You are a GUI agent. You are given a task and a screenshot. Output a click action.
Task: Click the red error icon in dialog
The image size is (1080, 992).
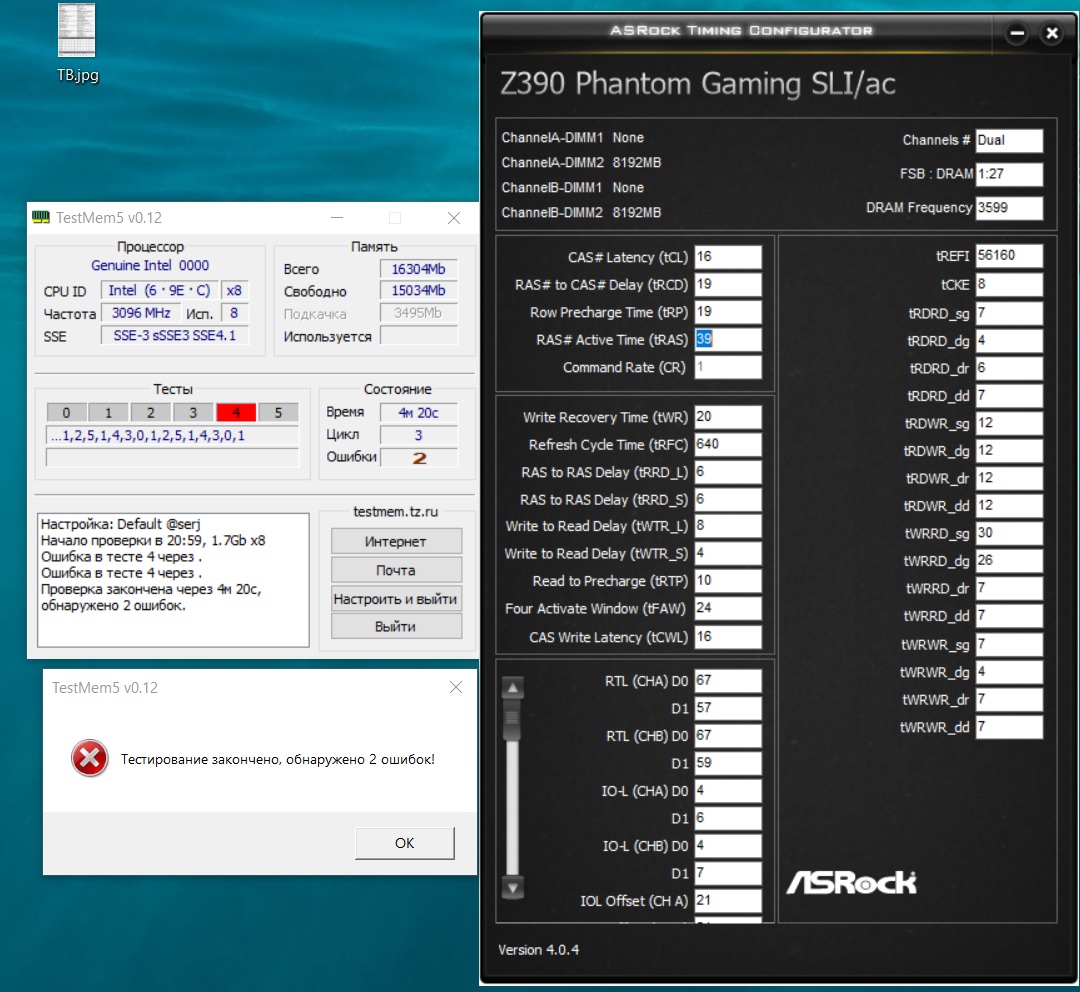point(90,758)
